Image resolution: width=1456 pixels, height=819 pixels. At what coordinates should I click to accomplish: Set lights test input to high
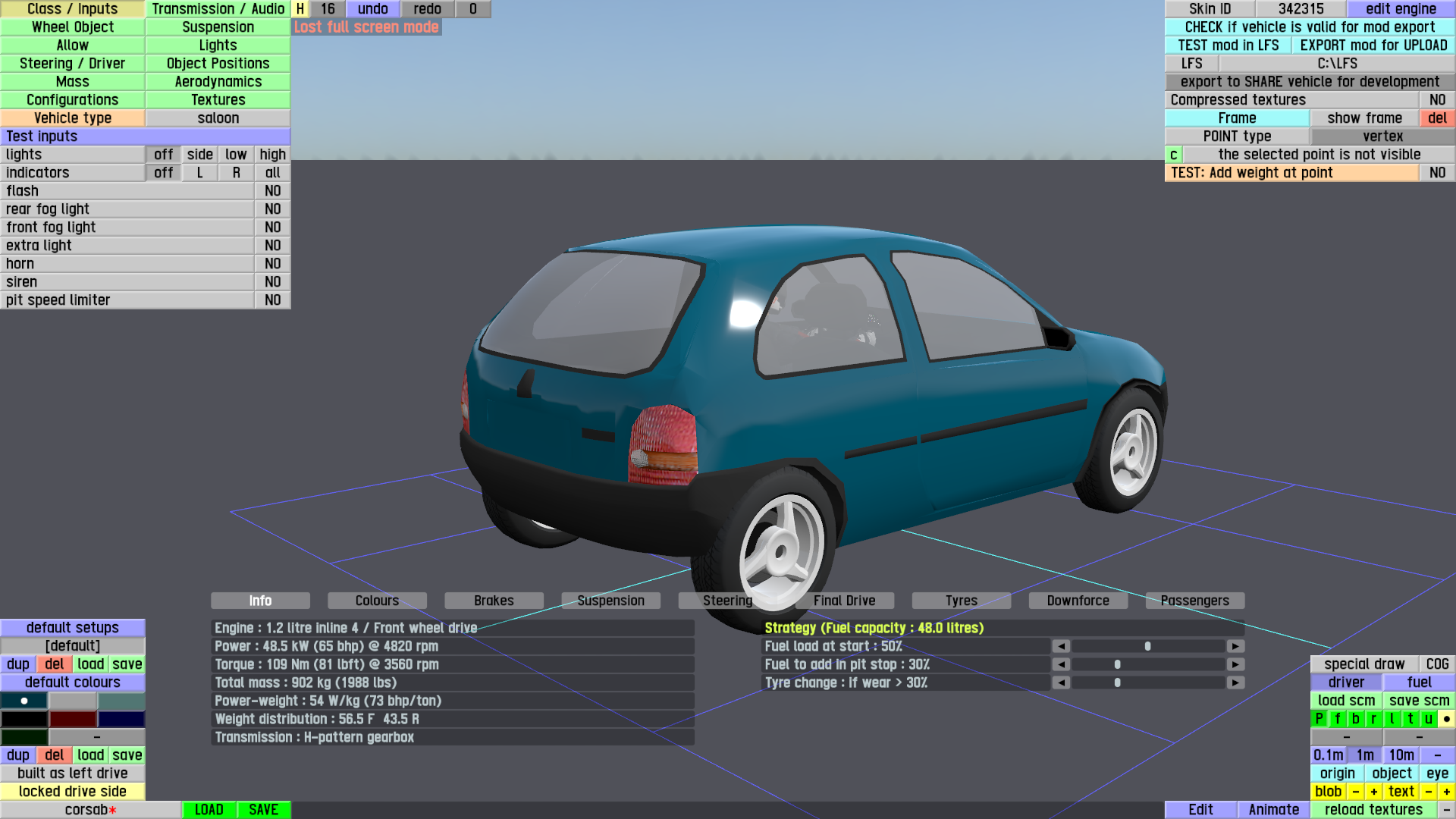pyautogui.click(x=272, y=155)
